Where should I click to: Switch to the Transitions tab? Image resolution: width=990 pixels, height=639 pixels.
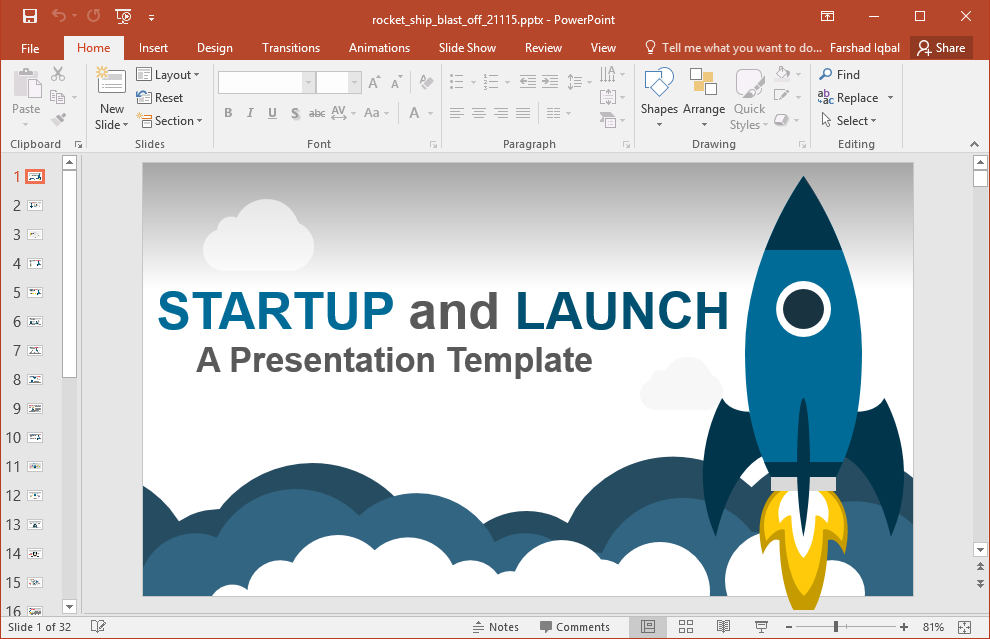point(291,48)
